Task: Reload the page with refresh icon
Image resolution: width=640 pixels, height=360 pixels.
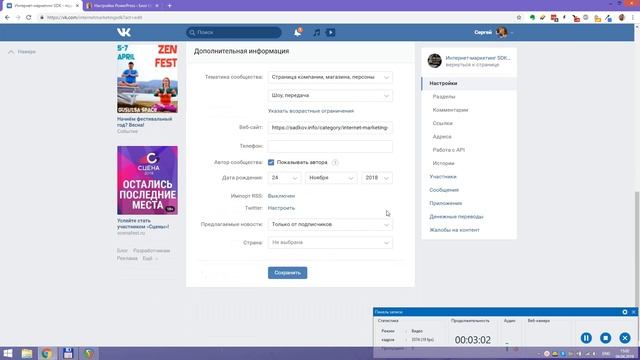Action: click(29, 18)
